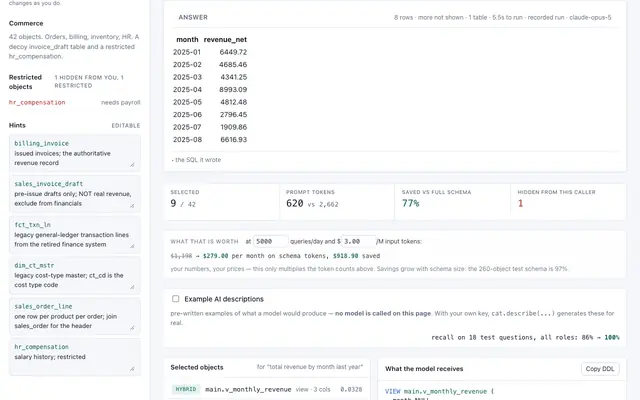Click the red hr_compensation restricted object
The height and width of the screenshot is (400, 640).
pyautogui.click(x=37, y=102)
